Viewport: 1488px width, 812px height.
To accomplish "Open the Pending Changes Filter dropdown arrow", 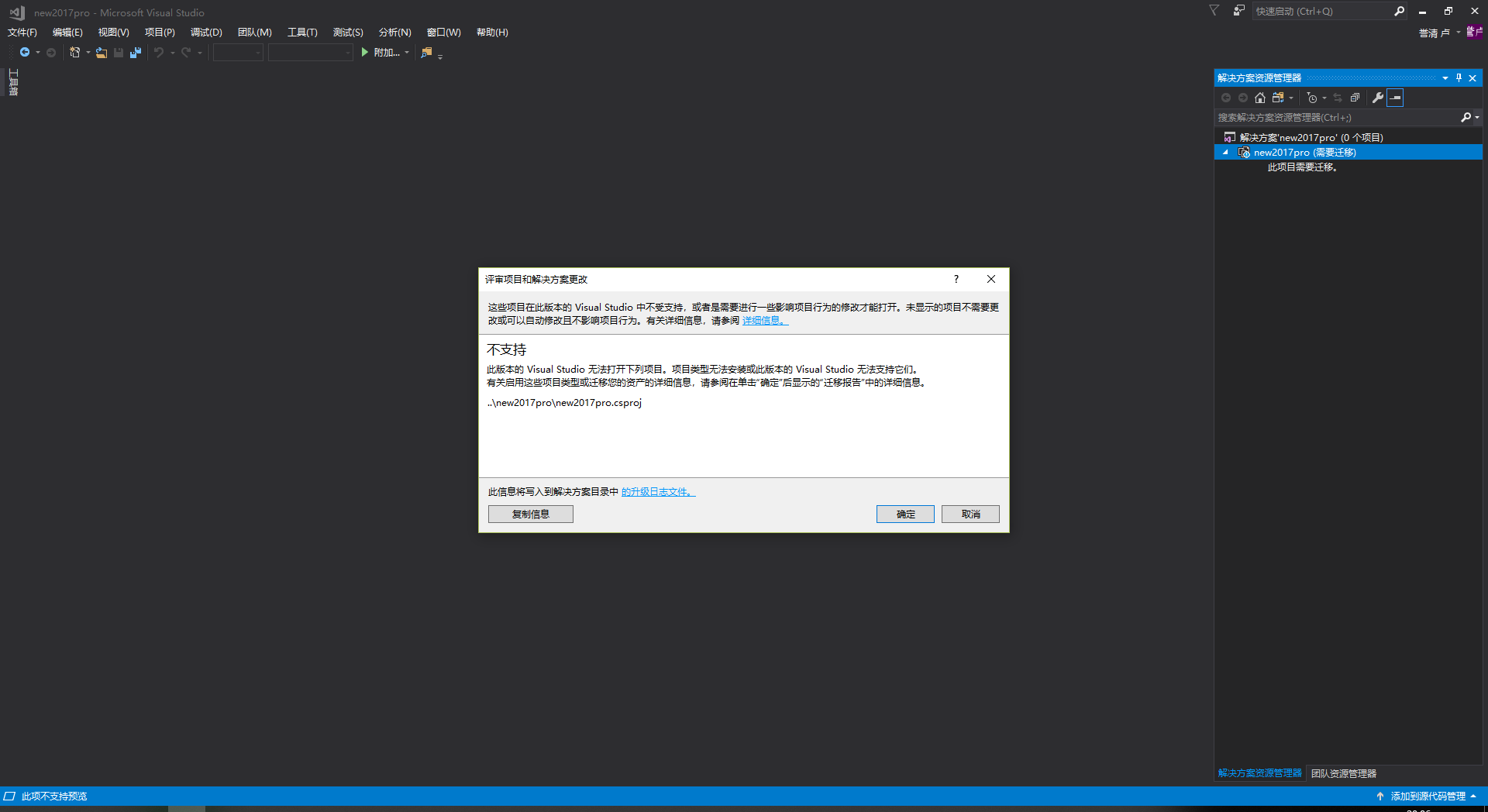I will click(1324, 98).
